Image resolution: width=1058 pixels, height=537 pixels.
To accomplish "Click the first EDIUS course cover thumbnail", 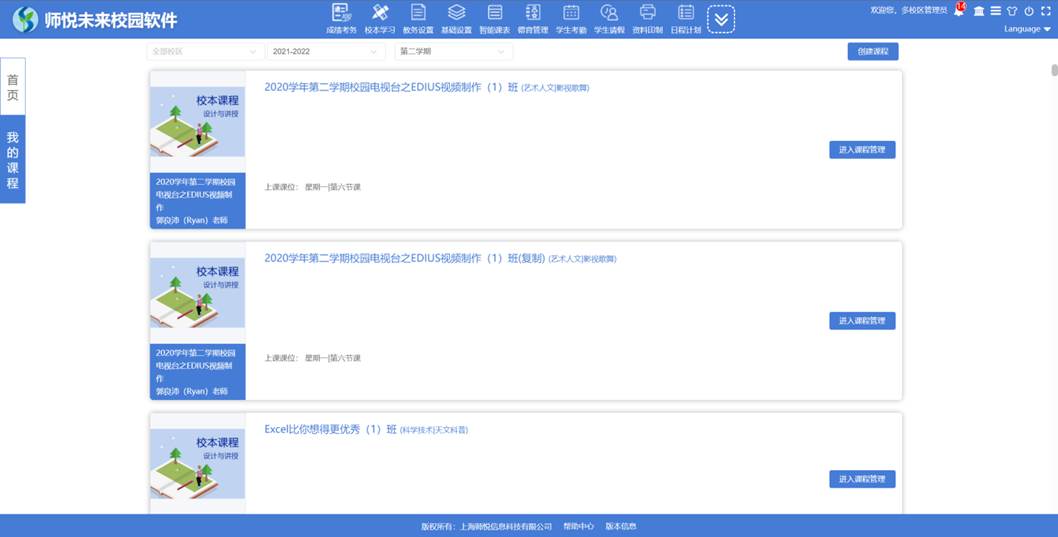I will pyautogui.click(x=198, y=121).
